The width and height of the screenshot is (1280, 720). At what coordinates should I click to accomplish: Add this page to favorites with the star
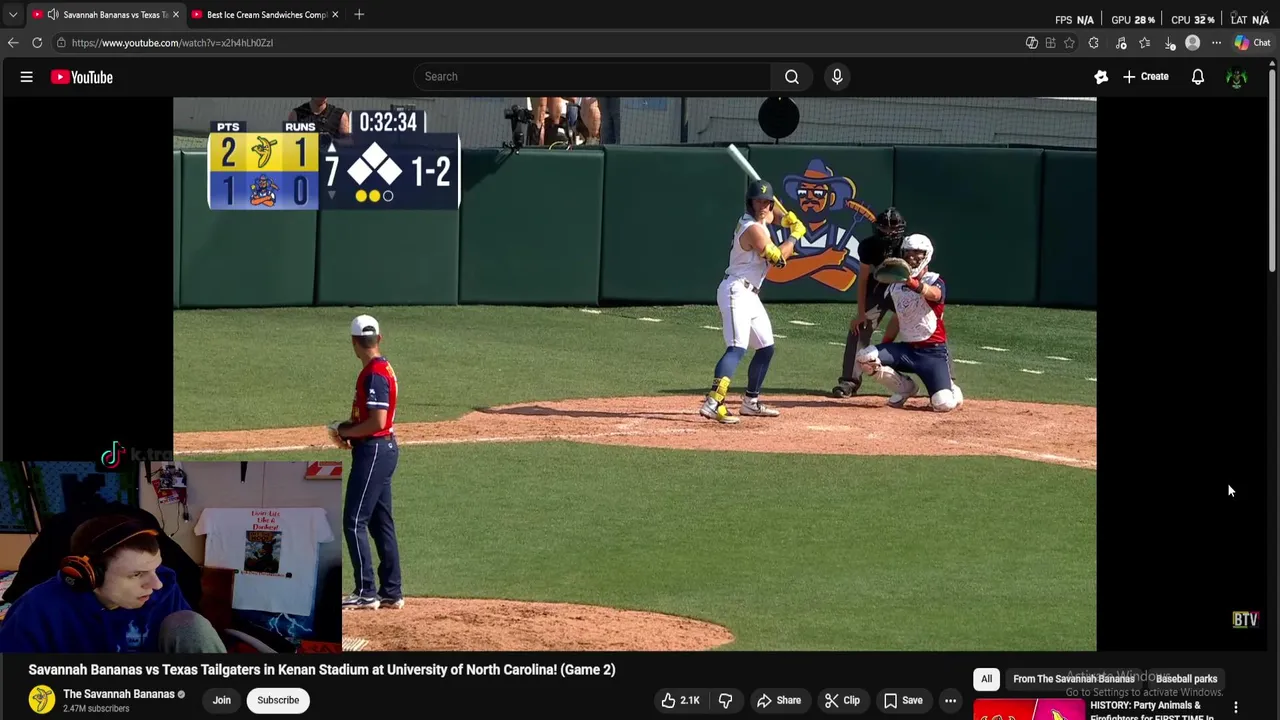pos(1069,43)
